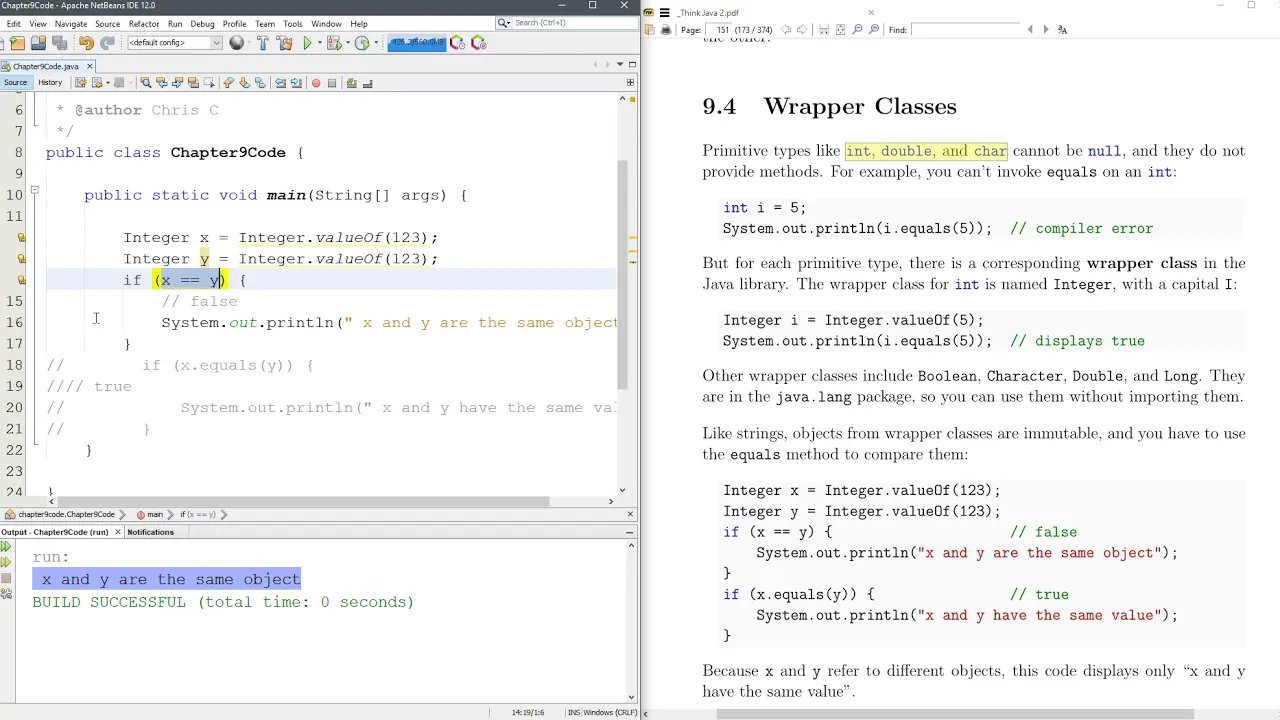Click the PDF viewer hamburger menu icon

click(x=664, y=13)
